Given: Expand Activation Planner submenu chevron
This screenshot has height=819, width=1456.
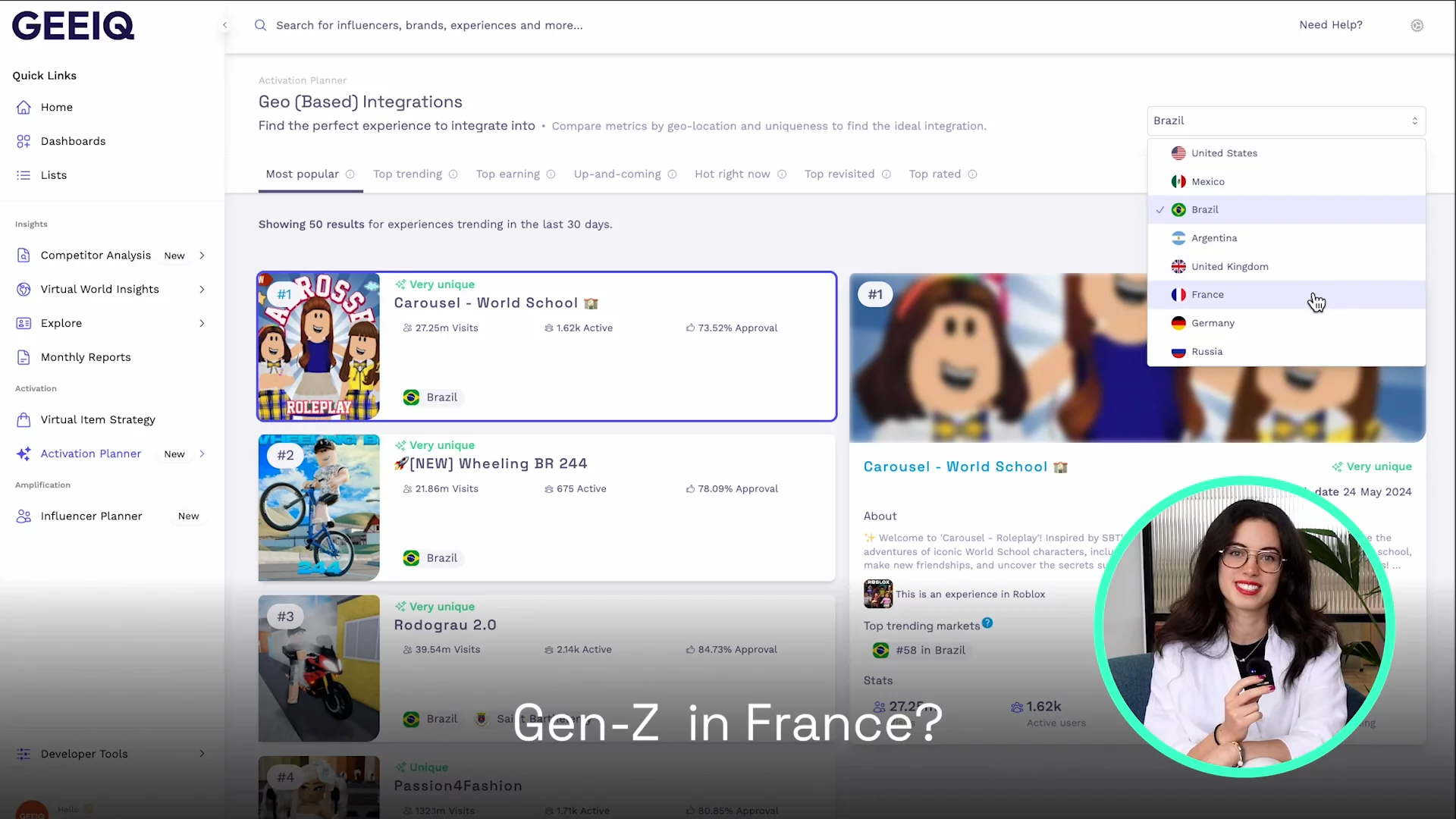Looking at the screenshot, I should pos(202,453).
